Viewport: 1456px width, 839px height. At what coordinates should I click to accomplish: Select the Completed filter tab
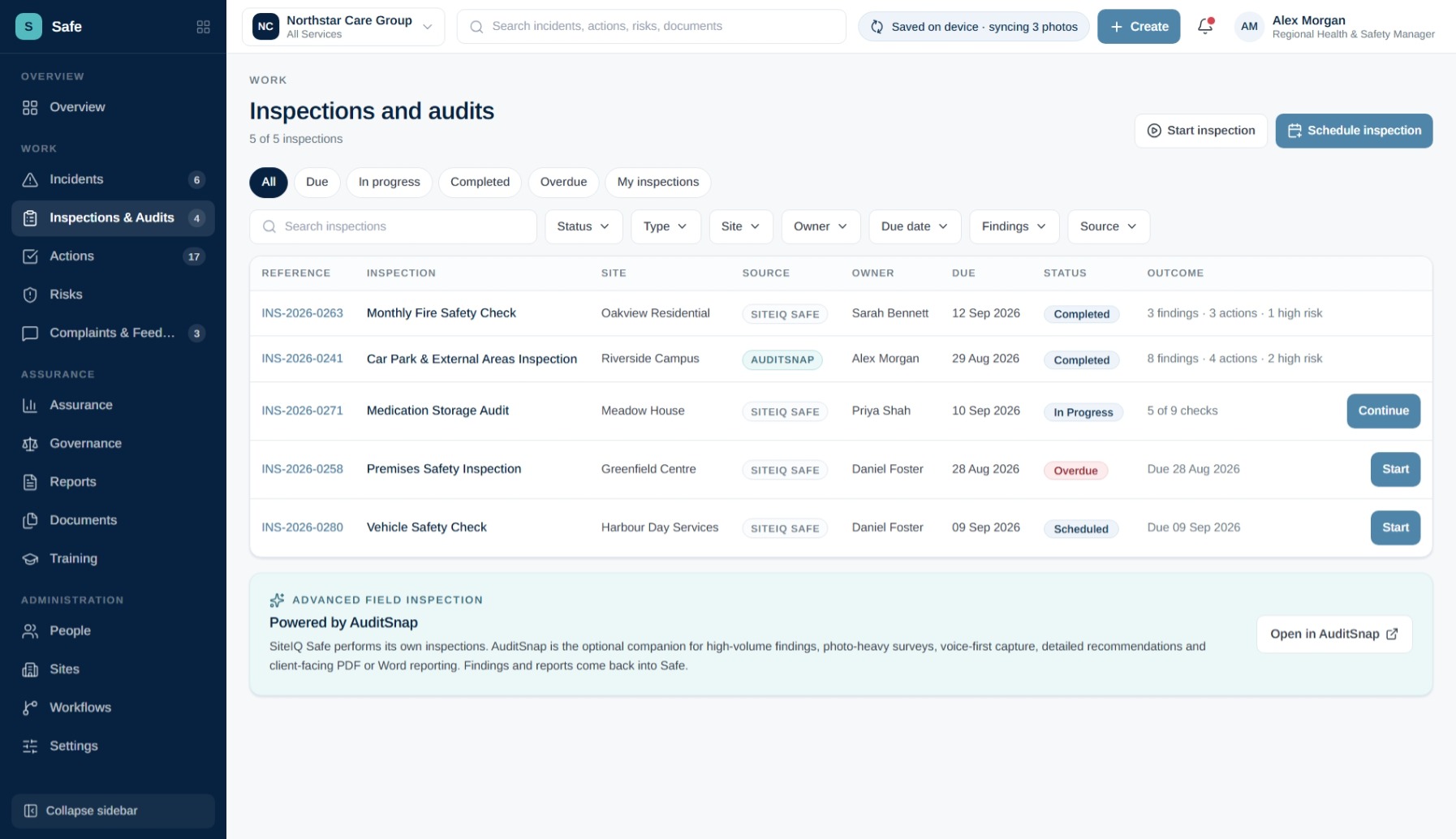480,182
